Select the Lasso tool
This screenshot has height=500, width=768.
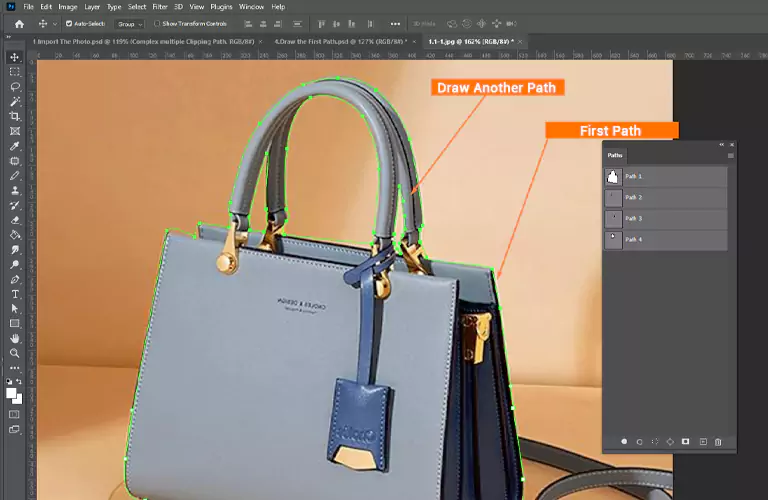pos(15,87)
